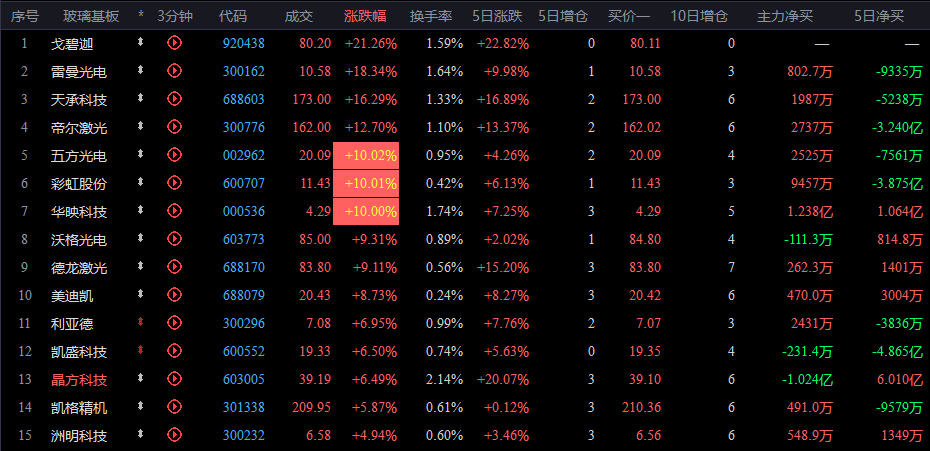Select stock name 雷曼光电
This screenshot has width=930, height=451.
pos(79,72)
